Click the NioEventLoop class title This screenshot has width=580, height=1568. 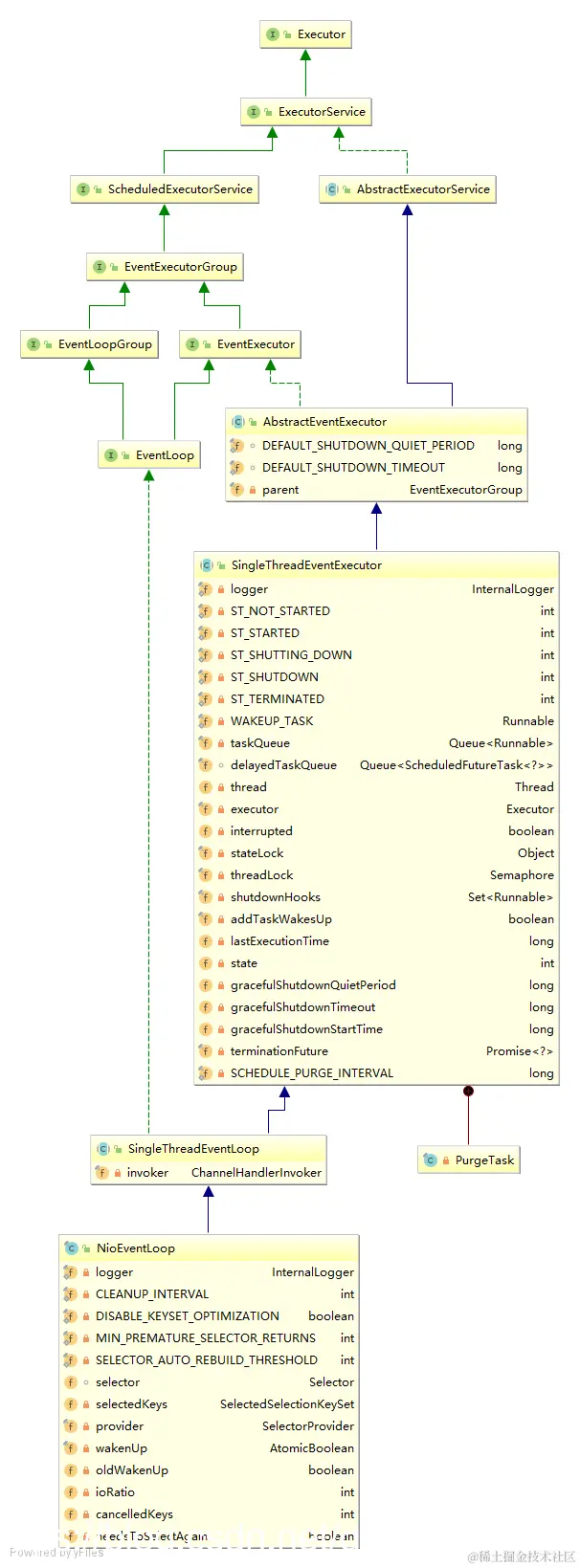[136, 1248]
